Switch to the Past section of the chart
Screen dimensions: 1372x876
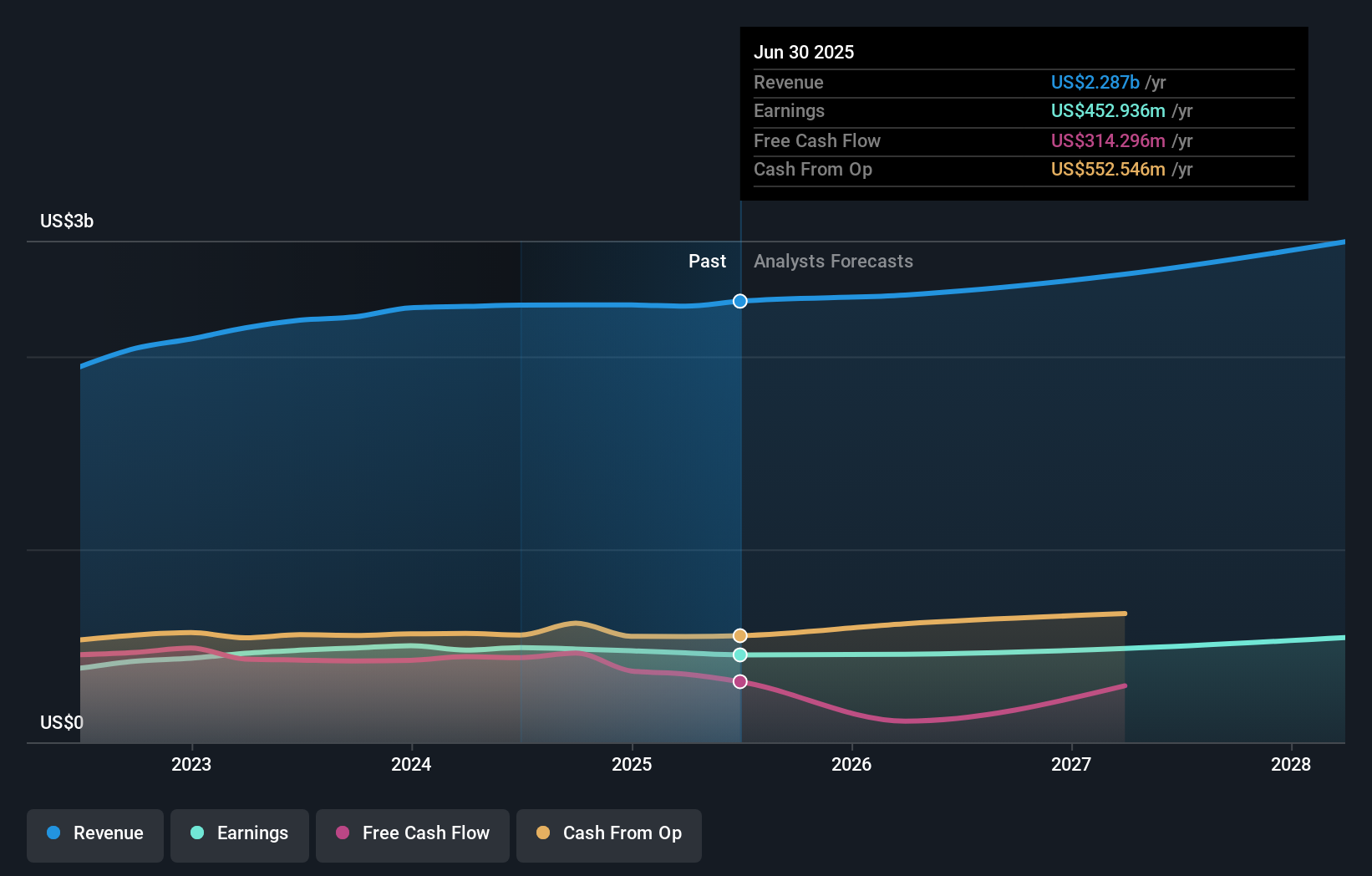pos(707,261)
